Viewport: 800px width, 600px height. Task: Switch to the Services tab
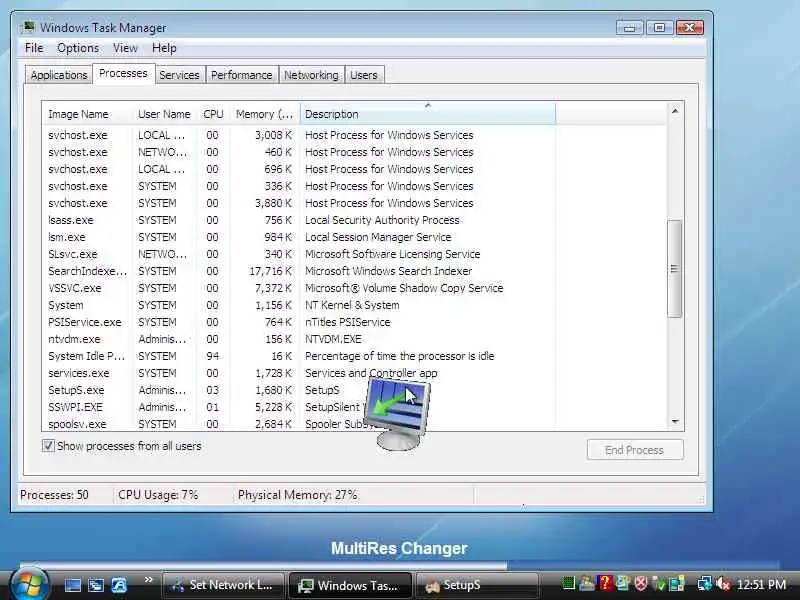tap(179, 75)
